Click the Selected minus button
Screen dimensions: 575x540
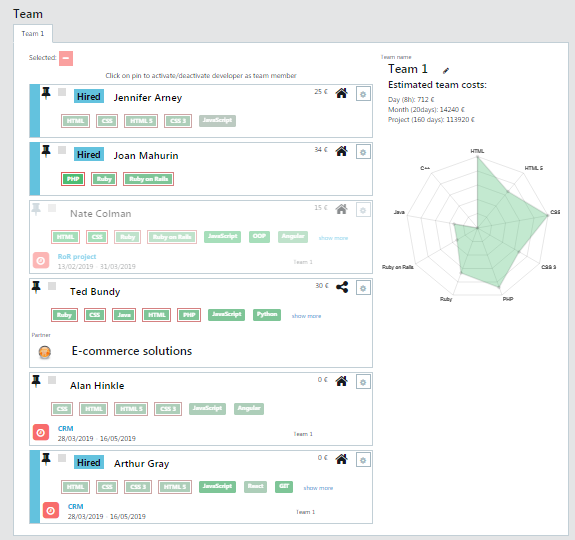(66, 58)
